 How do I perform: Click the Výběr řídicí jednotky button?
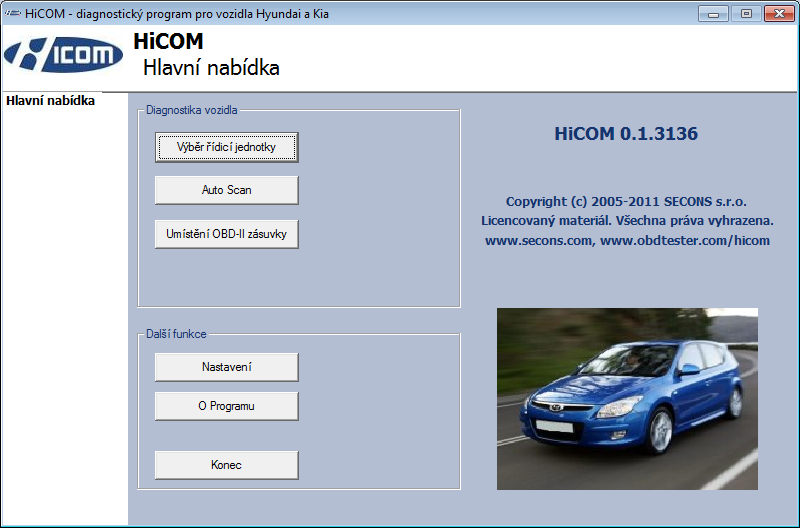pyautogui.click(x=227, y=147)
